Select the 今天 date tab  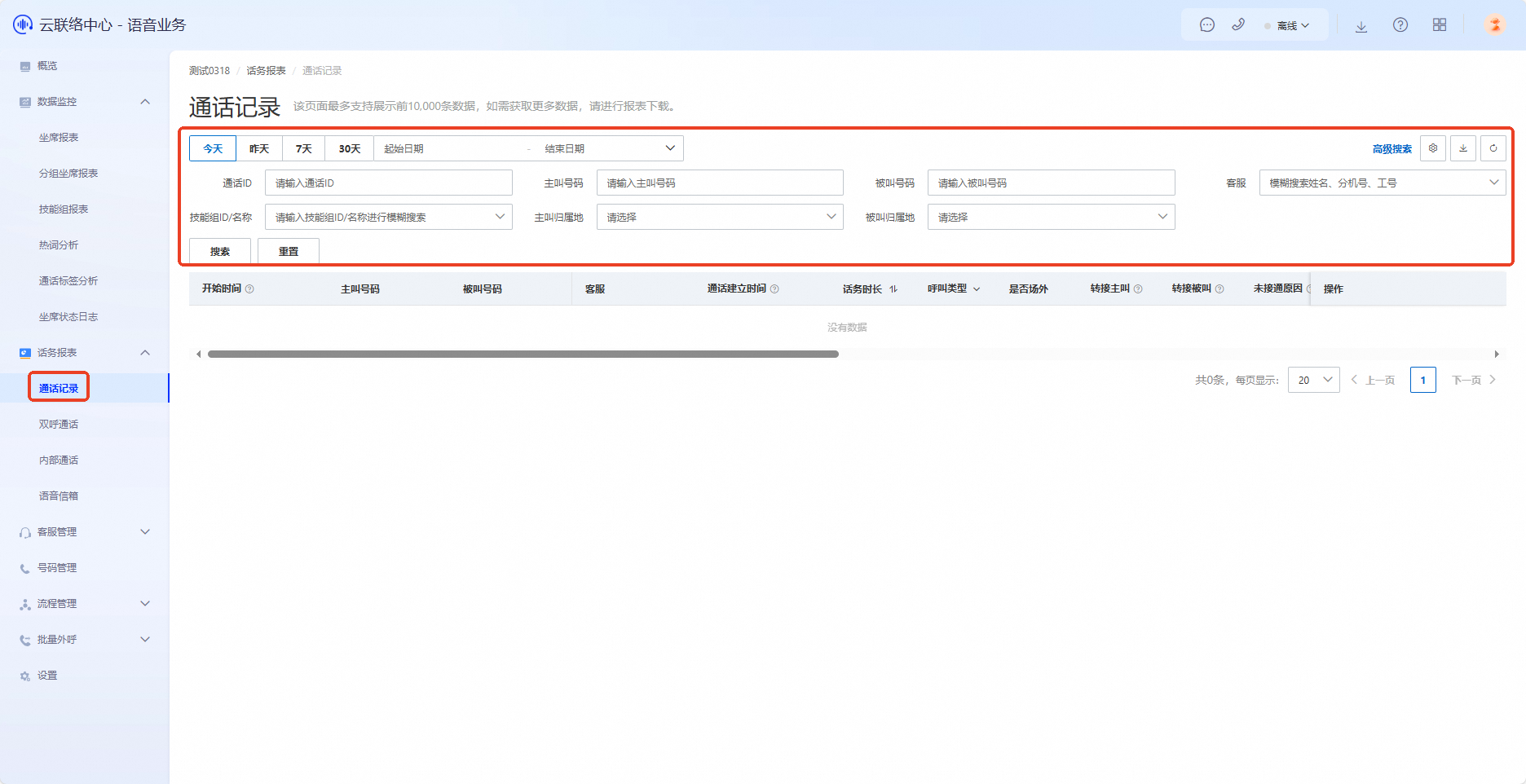[x=213, y=148]
